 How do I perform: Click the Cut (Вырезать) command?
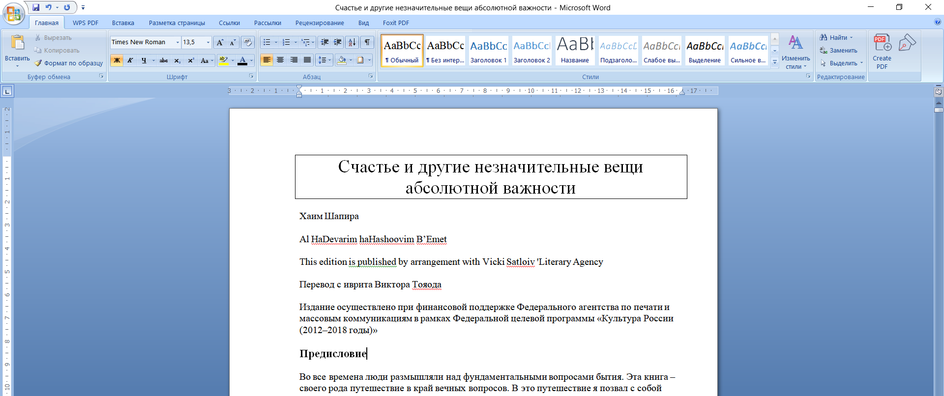pyautogui.click(x=54, y=37)
